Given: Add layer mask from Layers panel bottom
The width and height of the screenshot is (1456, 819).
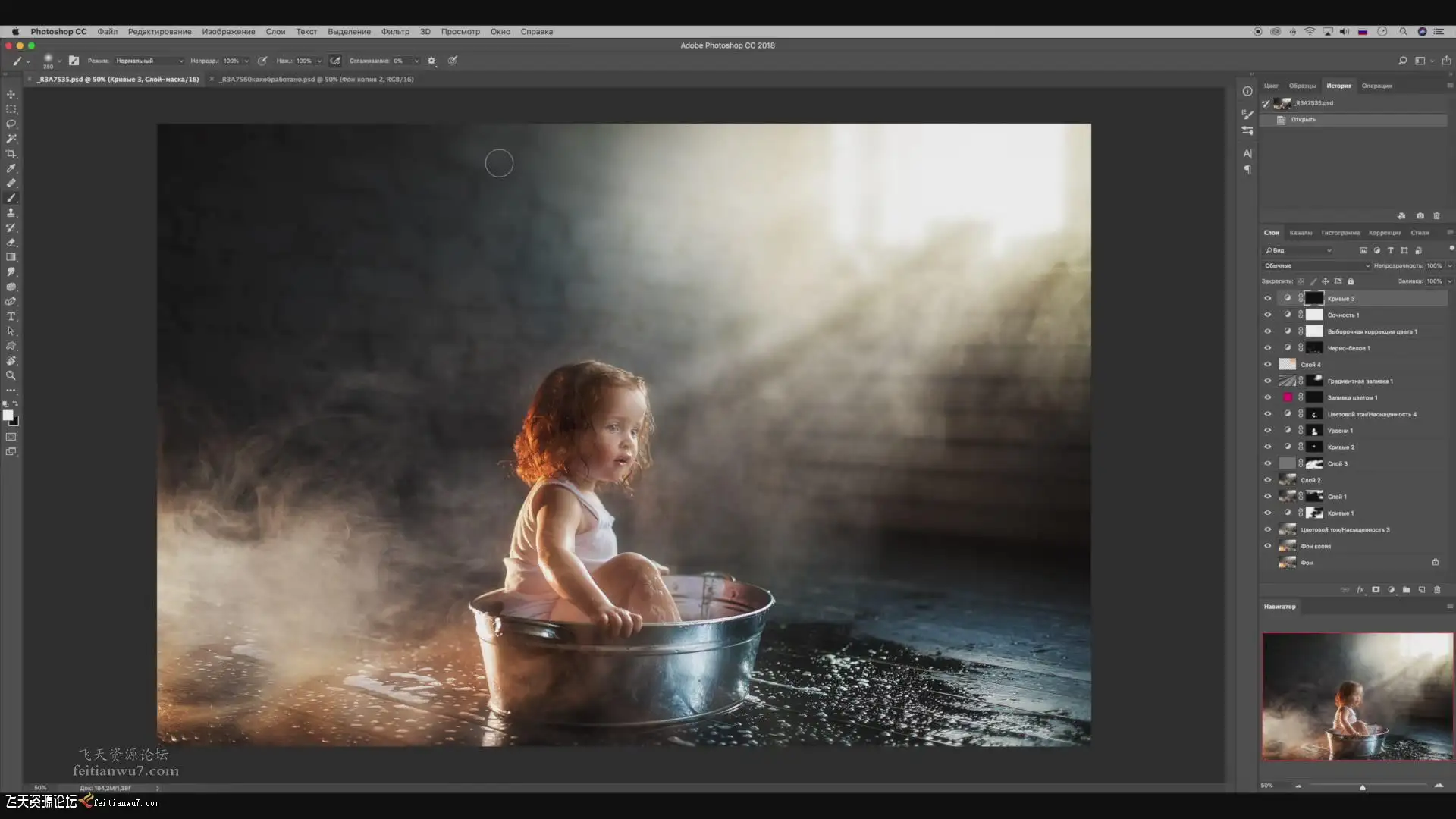Looking at the screenshot, I should pos(1376,589).
